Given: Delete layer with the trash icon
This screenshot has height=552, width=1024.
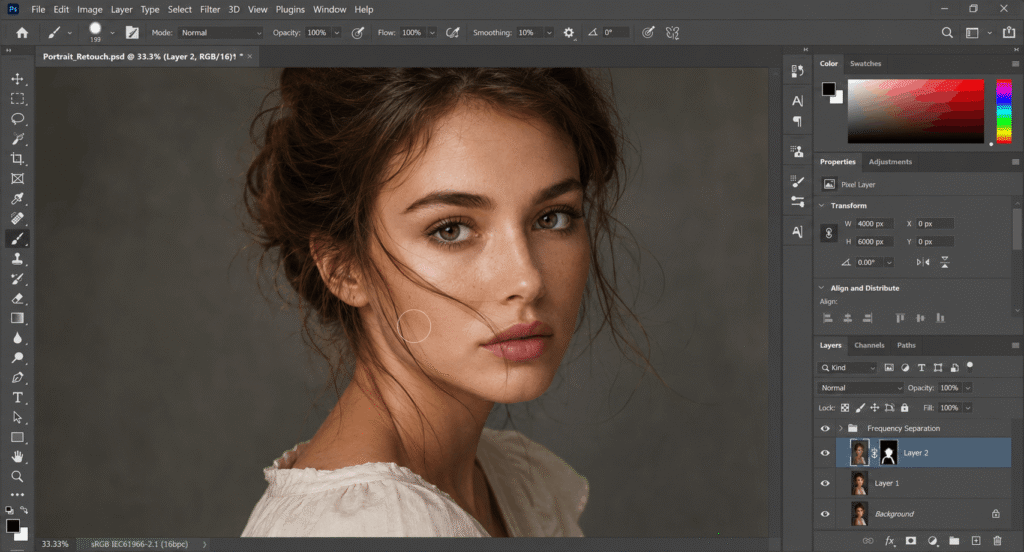Looking at the screenshot, I should [x=997, y=540].
